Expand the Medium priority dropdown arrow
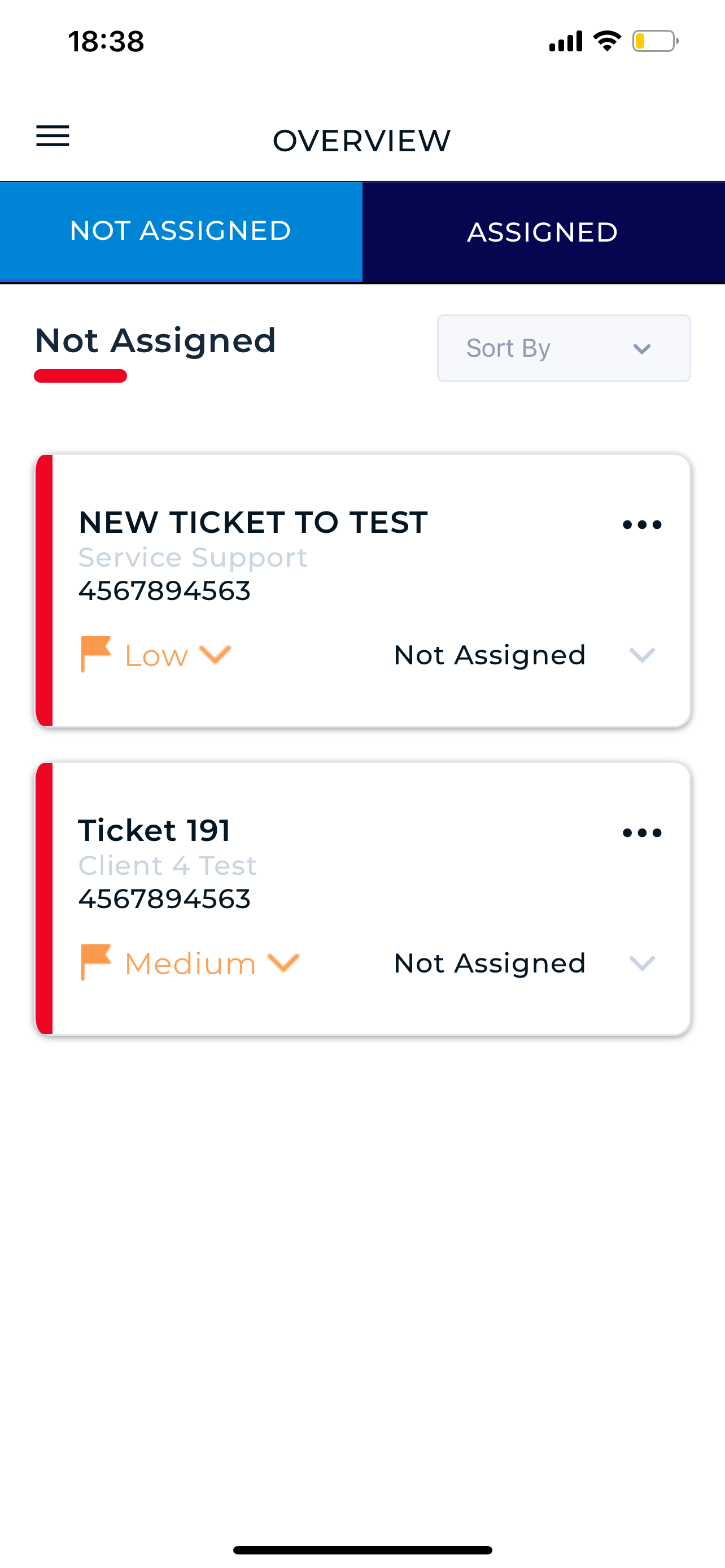The width and height of the screenshot is (725, 1568). [283, 962]
